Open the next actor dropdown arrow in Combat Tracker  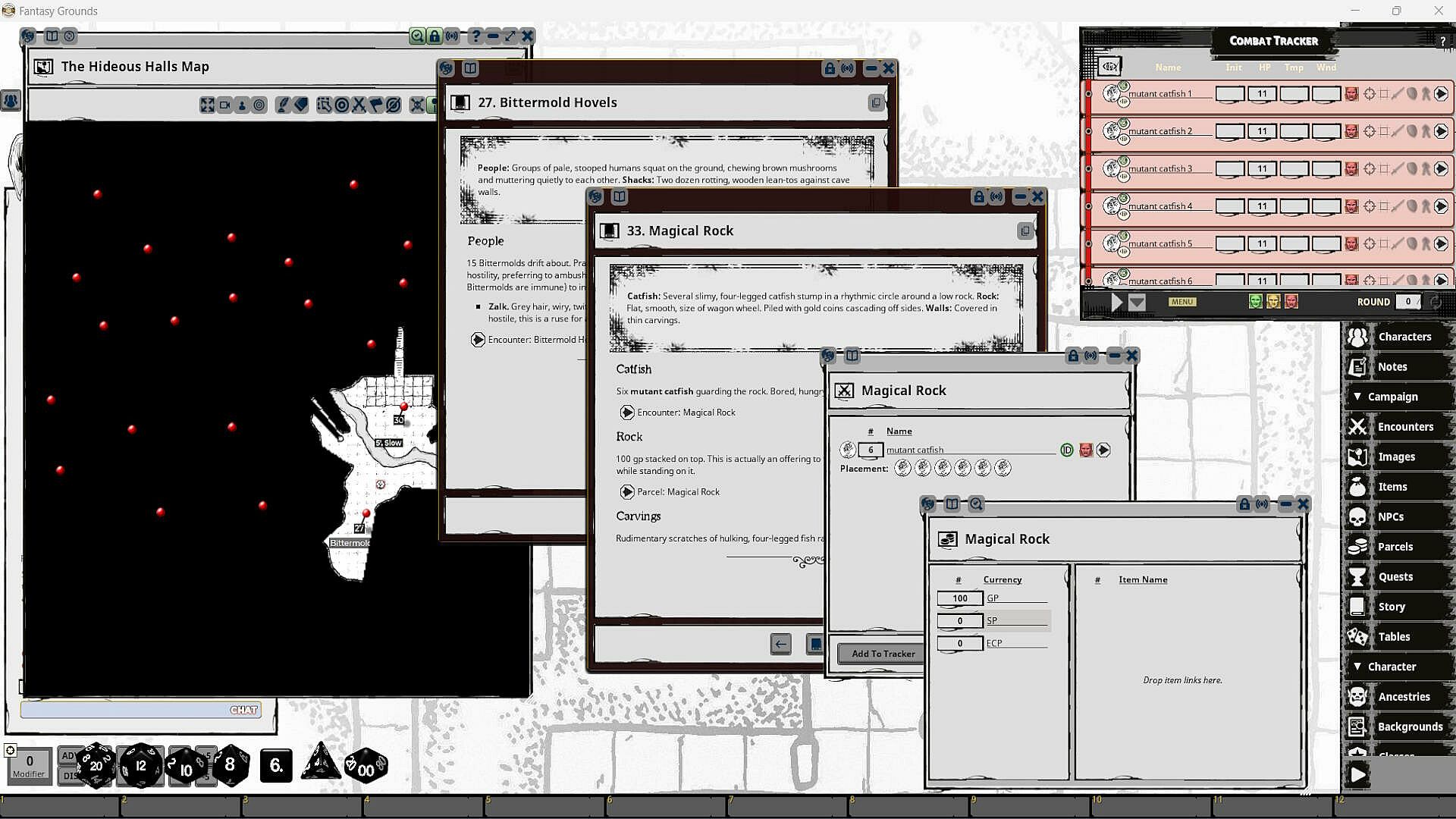pyautogui.click(x=1137, y=302)
